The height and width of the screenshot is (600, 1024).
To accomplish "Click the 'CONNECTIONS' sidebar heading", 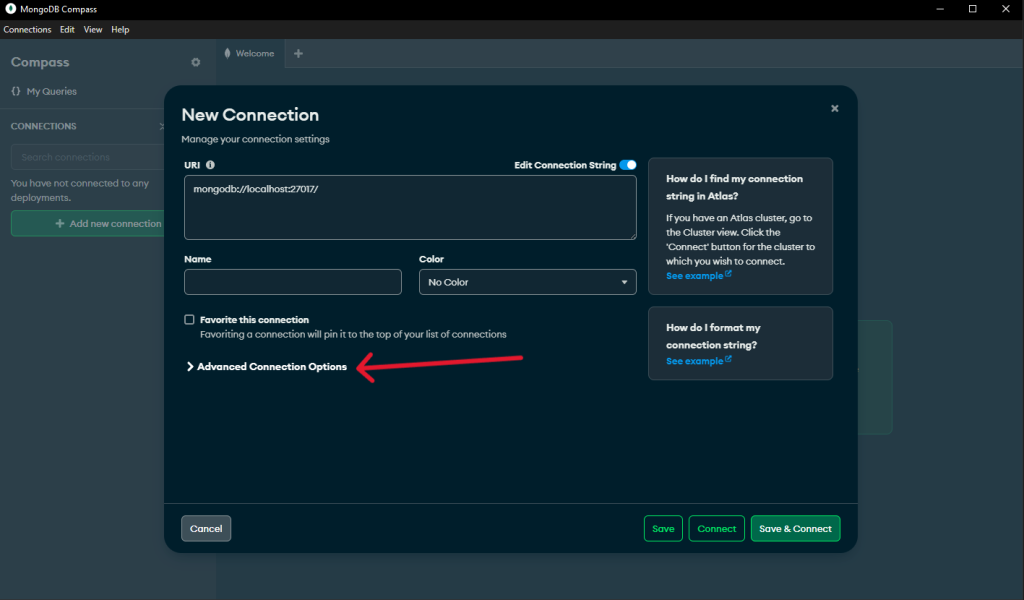I will (x=44, y=126).
